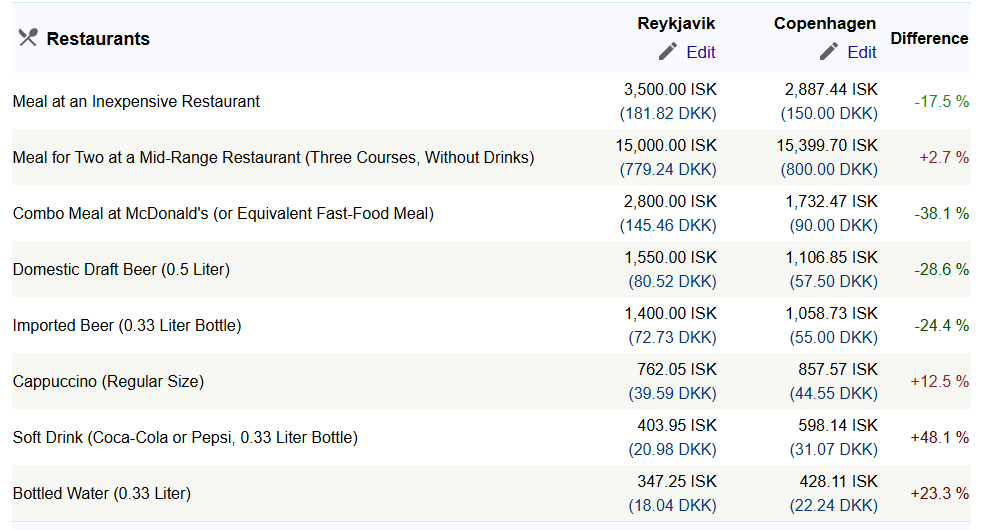The image size is (1008, 530).
Task: Click the (44.55 DKK) converted value
Action: pos(834,394)
